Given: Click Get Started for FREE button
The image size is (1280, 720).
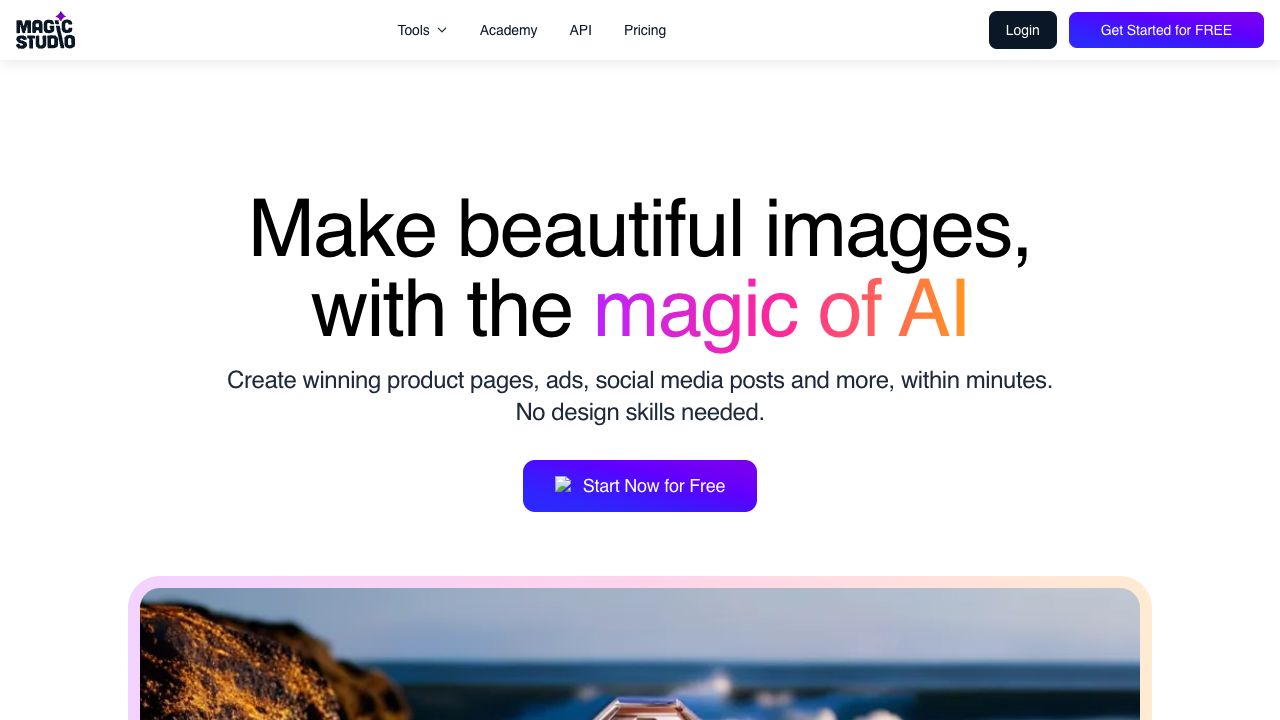Looking at the screenshot, I should [1166, 30].
